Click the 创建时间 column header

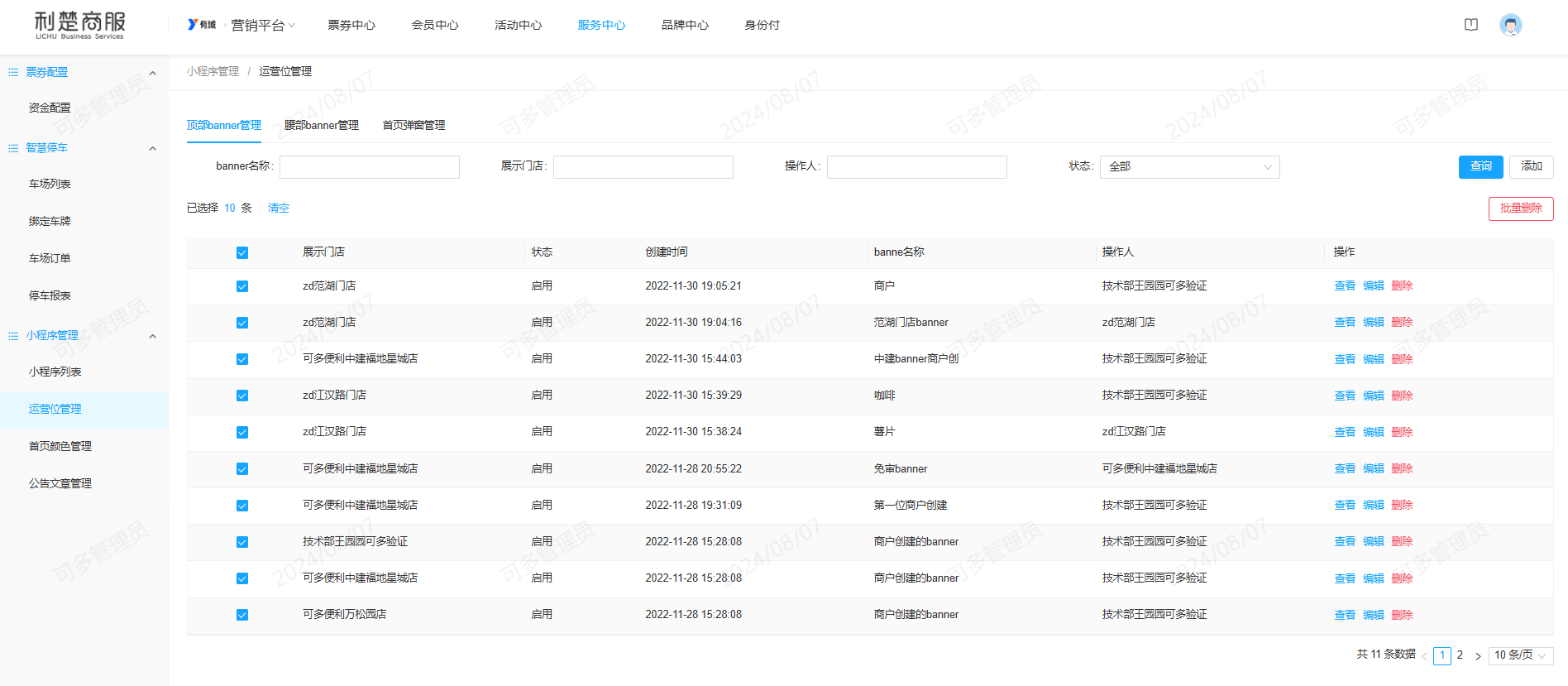coord(667,252)
